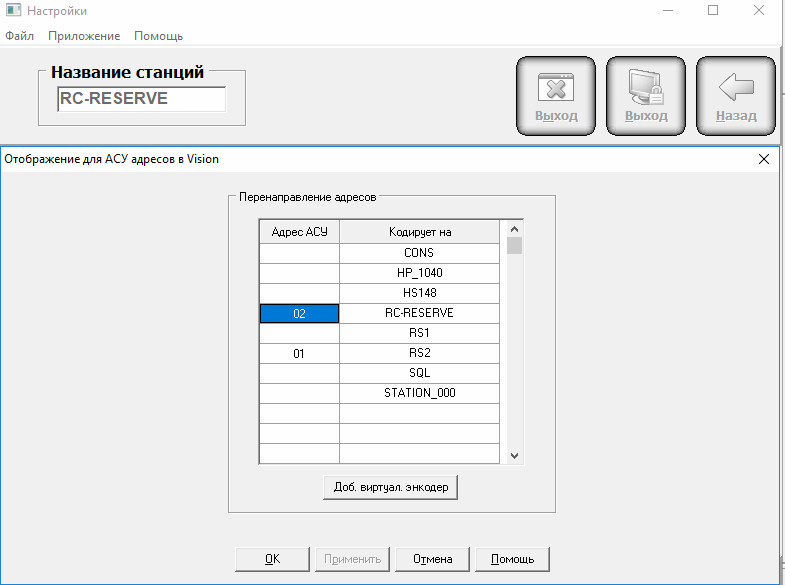Confirm with the OK button
785x585 pixels.
coord(272,559)
